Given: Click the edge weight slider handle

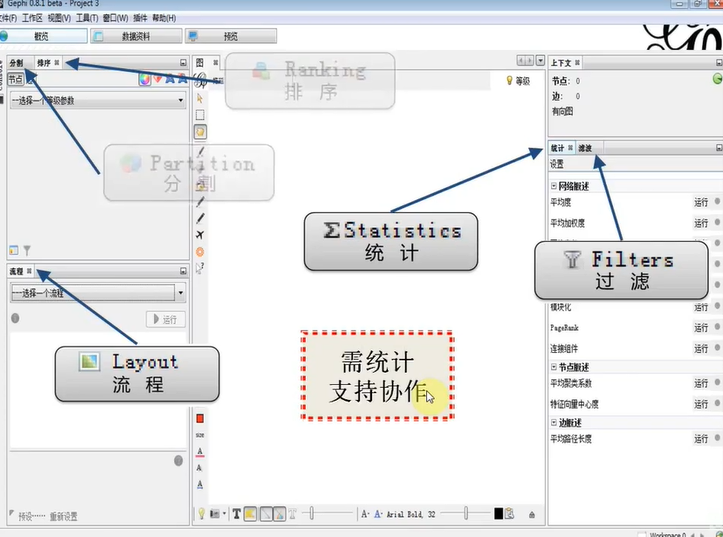Looking at the screenshot, I should click(312, 513).
